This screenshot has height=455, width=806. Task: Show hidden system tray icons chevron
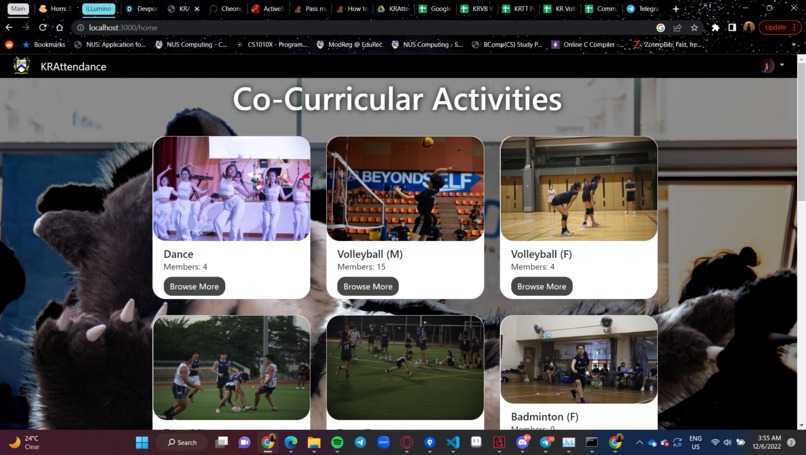pyautogui.click(x=639, y=442)
